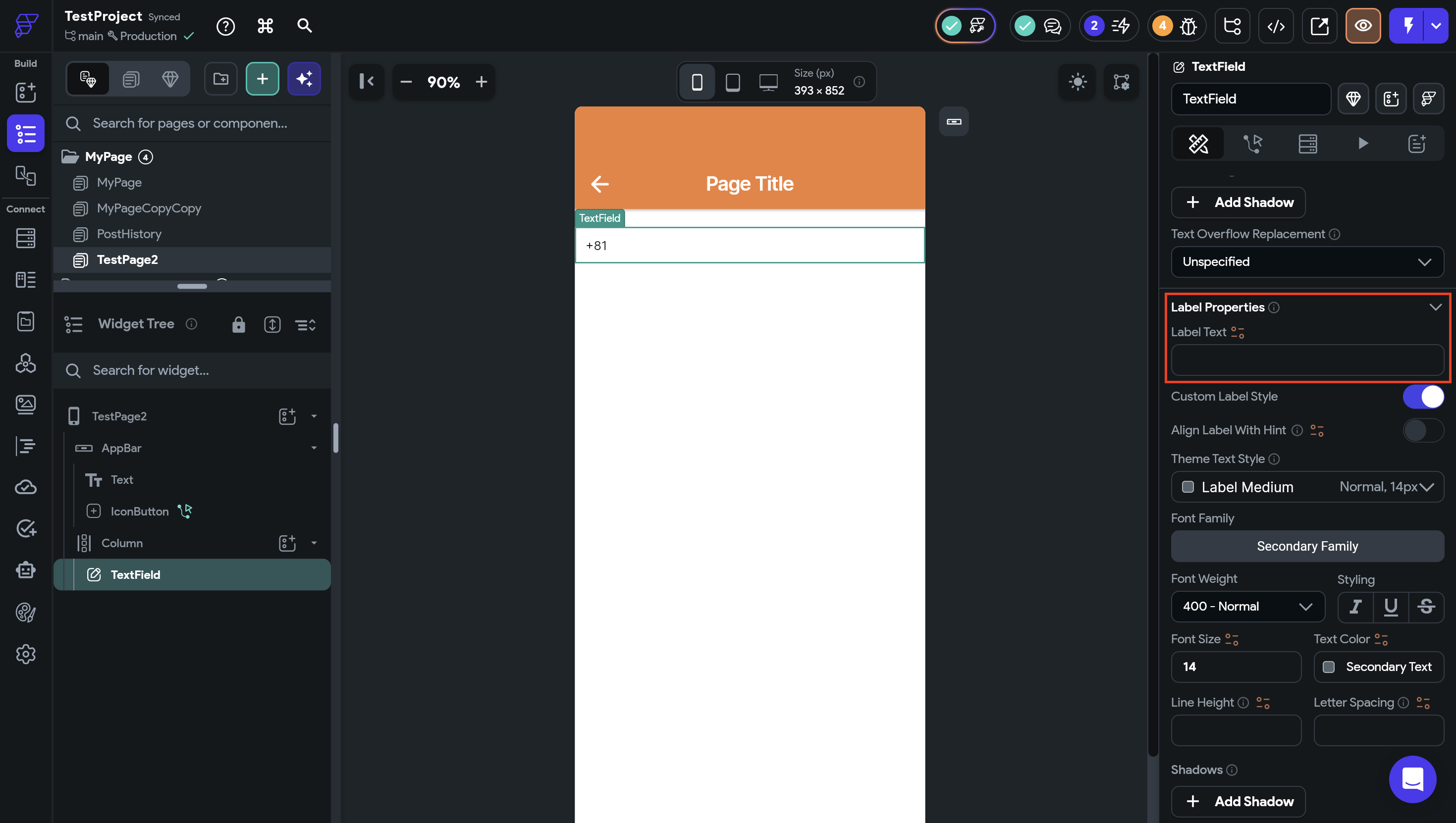Lock the Widget Tree with padlock icon
Viewport: 1456px width, 823px height.
pyautogui.click(x=239, y=324)
